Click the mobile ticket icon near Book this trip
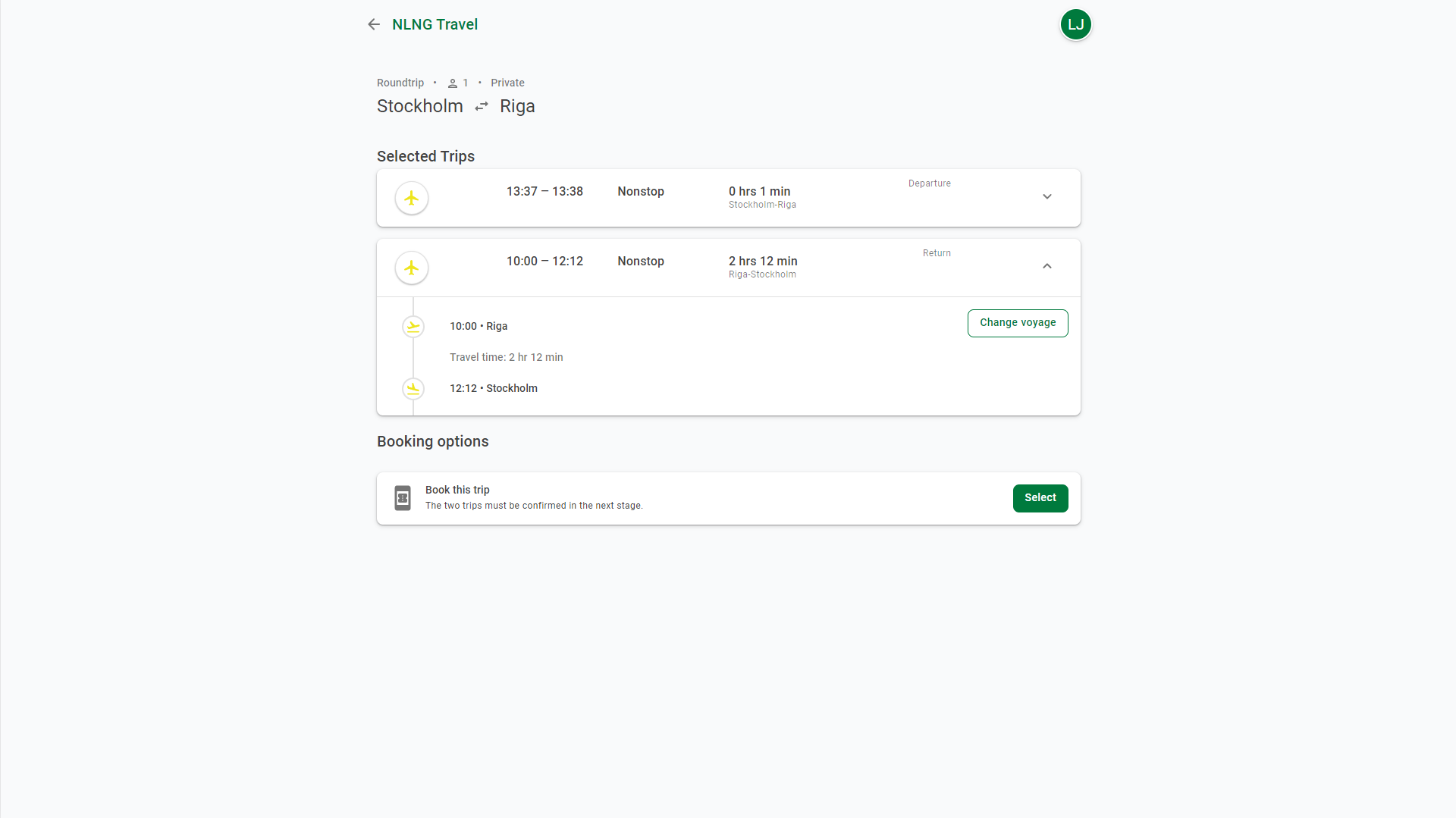Image resolution: width=1456 pixels, height=818 pixels. (x=402, y=498)
